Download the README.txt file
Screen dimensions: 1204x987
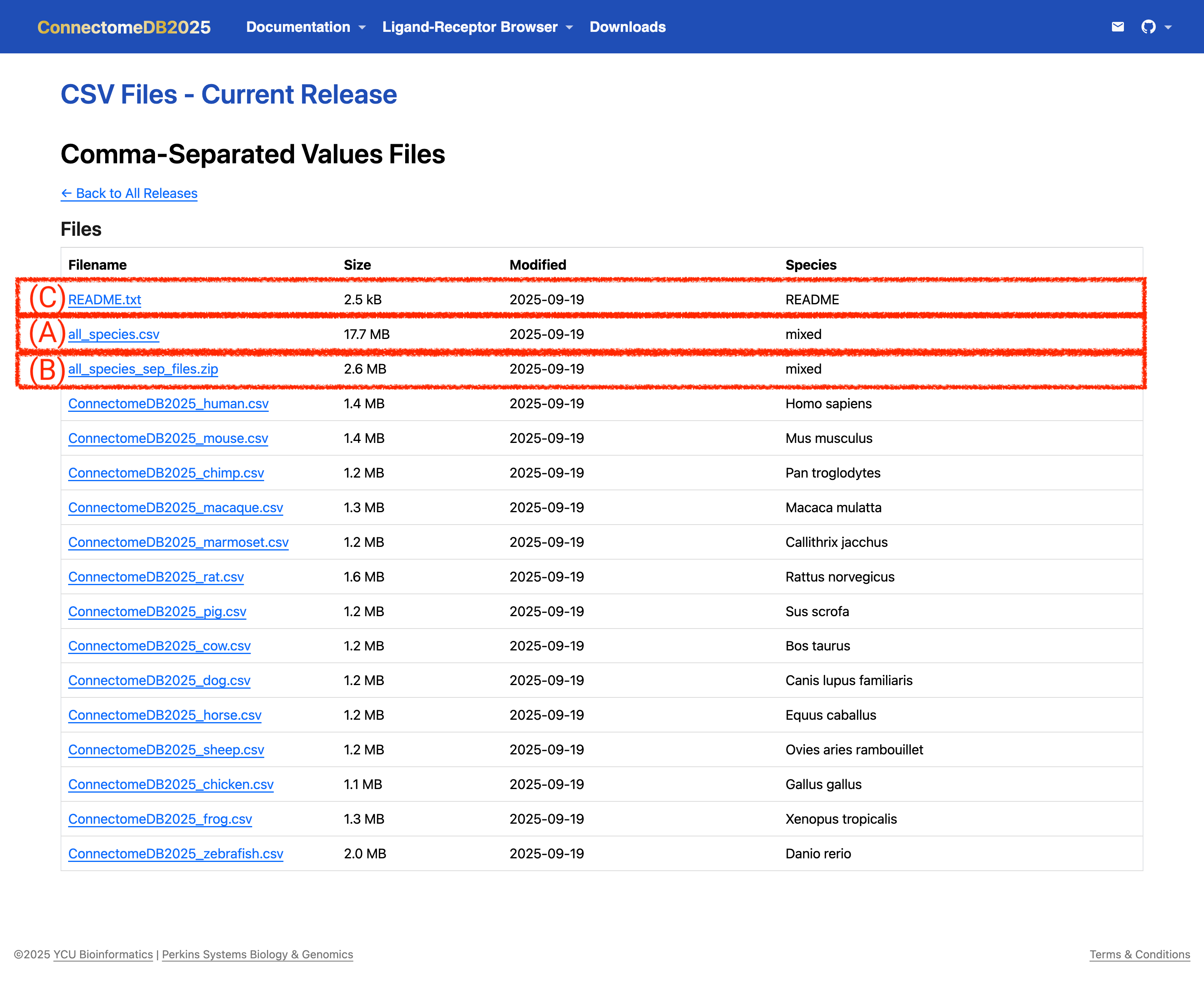coord(105,300)
